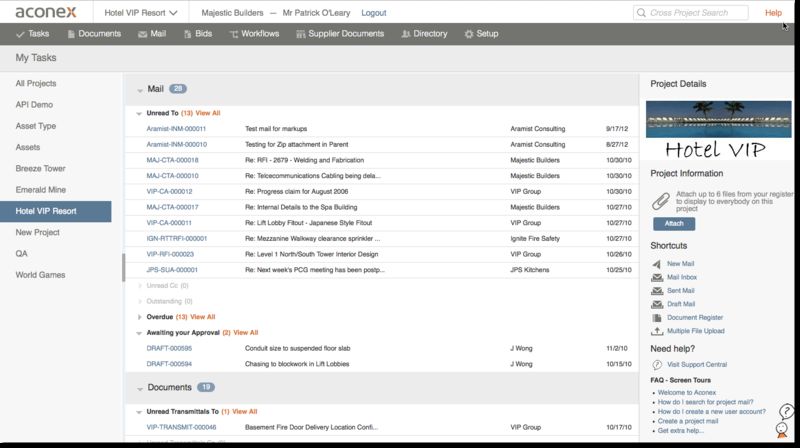
Task: Open mail Aramist-INM-000011
Action: tap(176, 129)
